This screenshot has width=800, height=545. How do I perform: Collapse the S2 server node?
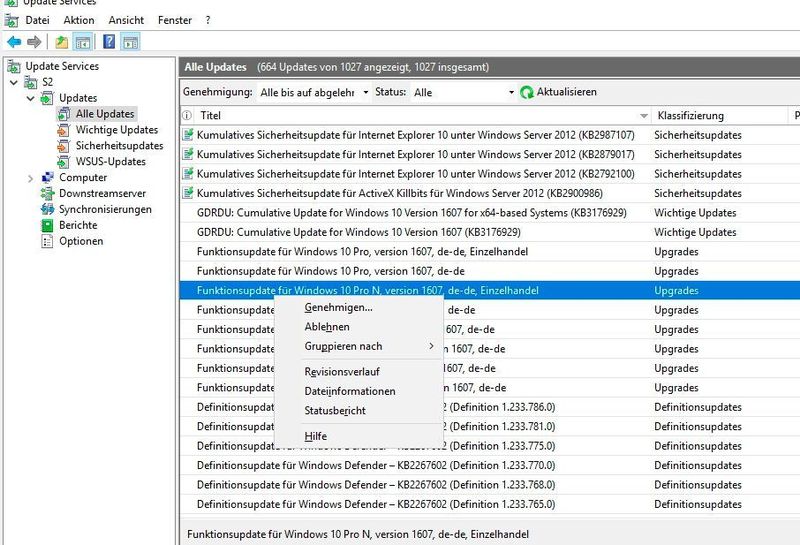coord(14,82)
